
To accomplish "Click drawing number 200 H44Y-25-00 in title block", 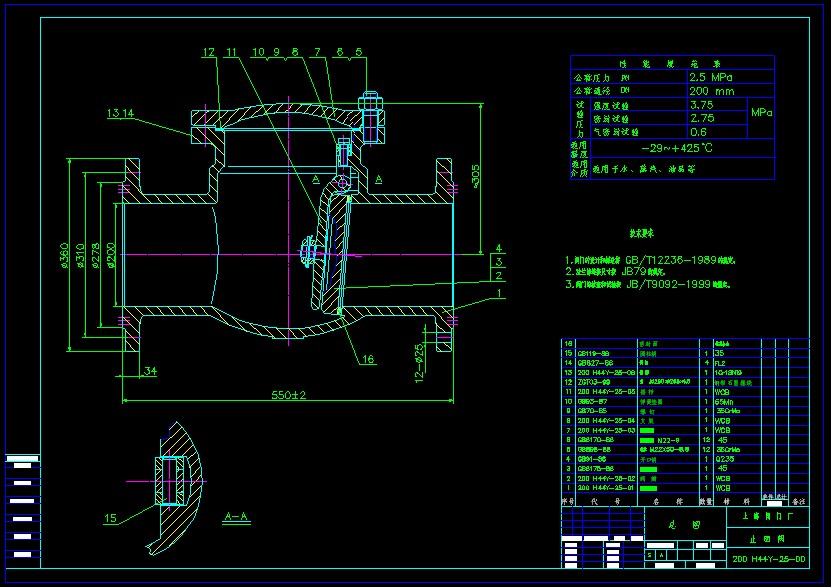I will pyautogui.click(x=768, y=559).
